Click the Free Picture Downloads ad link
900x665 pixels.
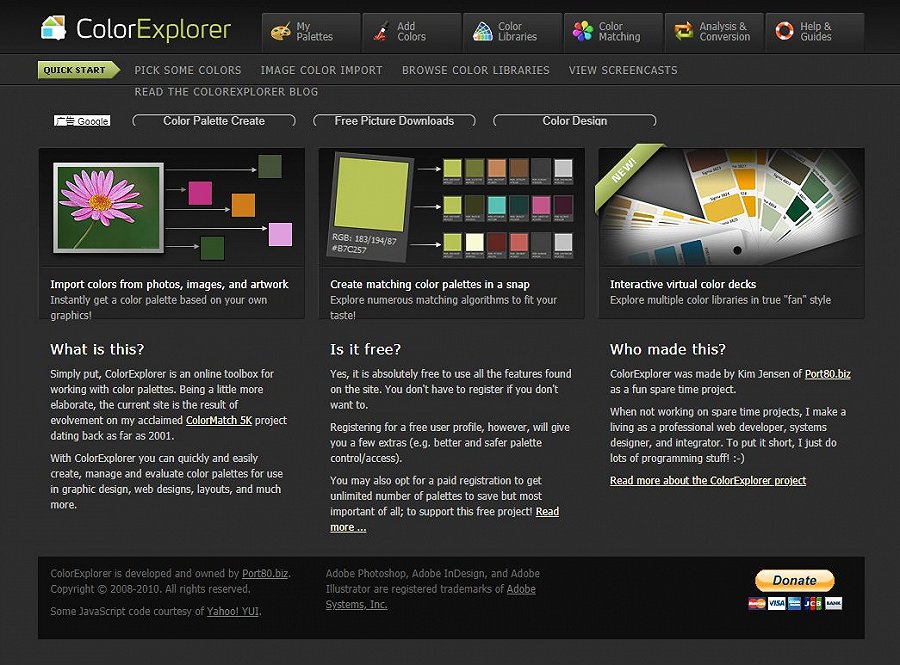pyautogui.click(x=394, y=120)
